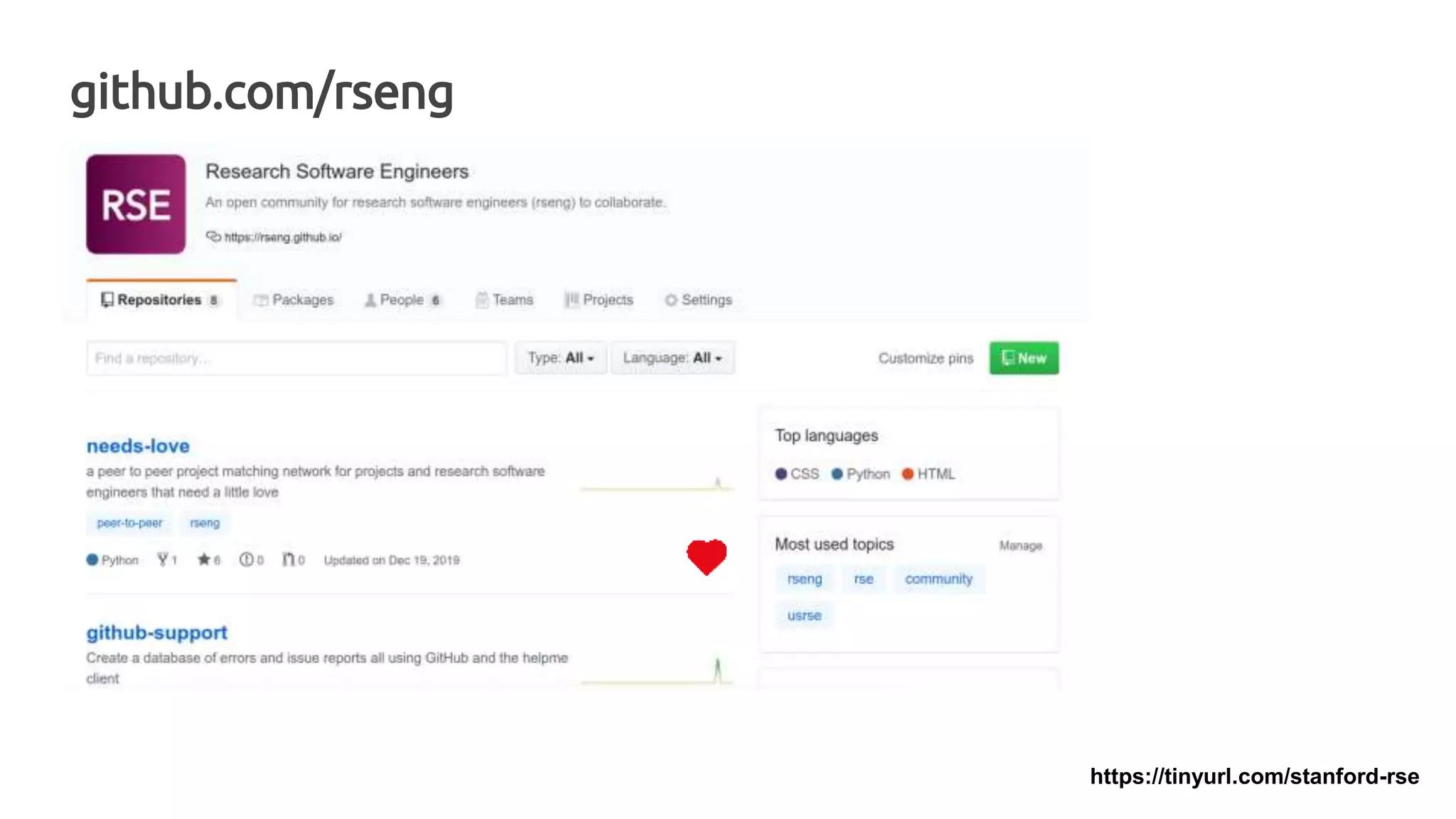Click the open issues icon for needs-love
This screenshot has width=1456, height=819.
click(246, 560)
